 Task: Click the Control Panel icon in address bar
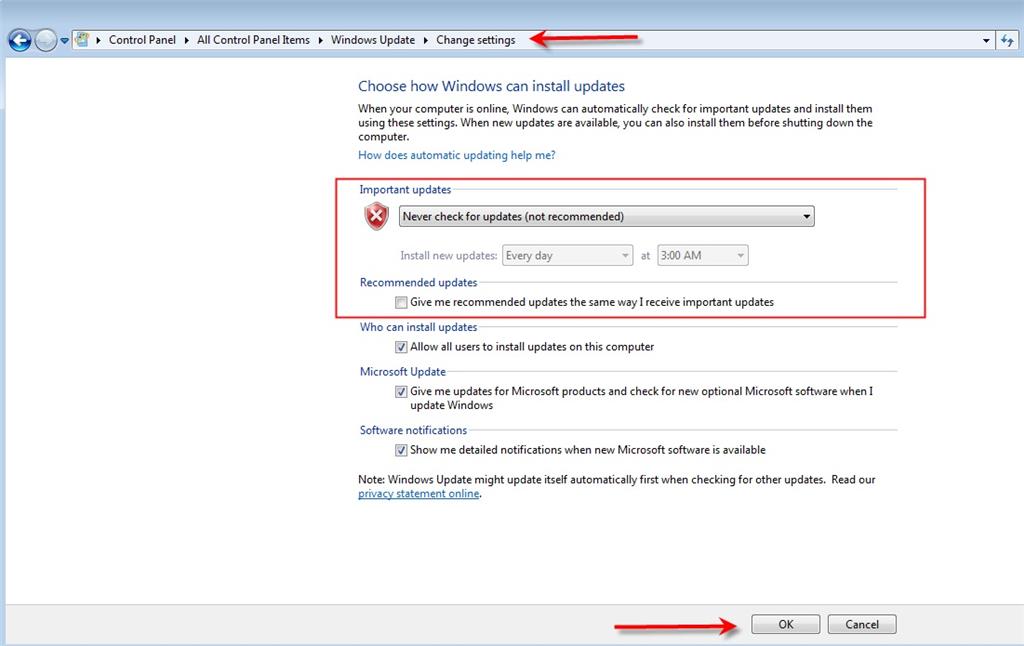click(82, 40)
